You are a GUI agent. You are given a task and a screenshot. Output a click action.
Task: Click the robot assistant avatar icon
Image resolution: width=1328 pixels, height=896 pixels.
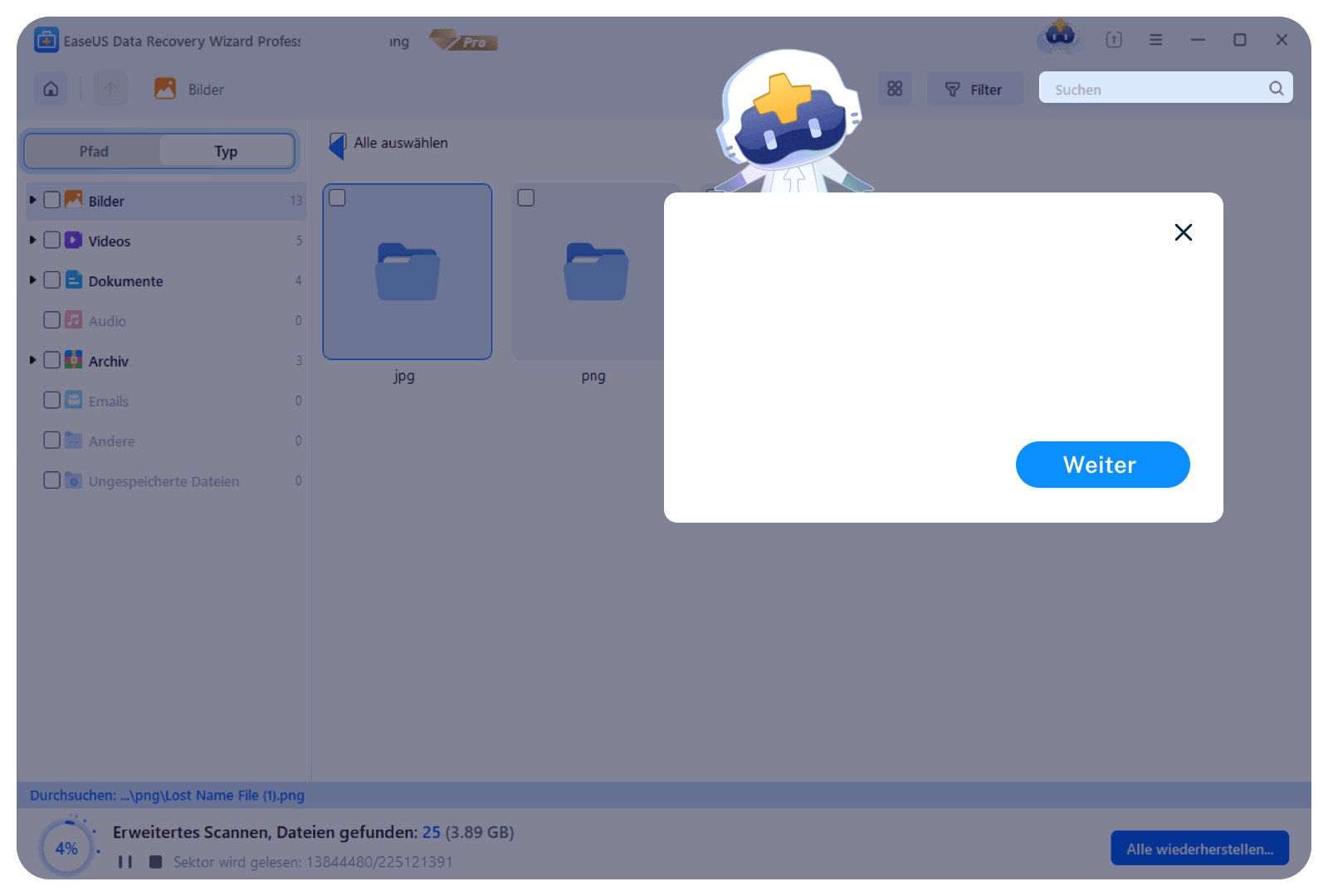pyautogui.click(x=1060, y=37)
